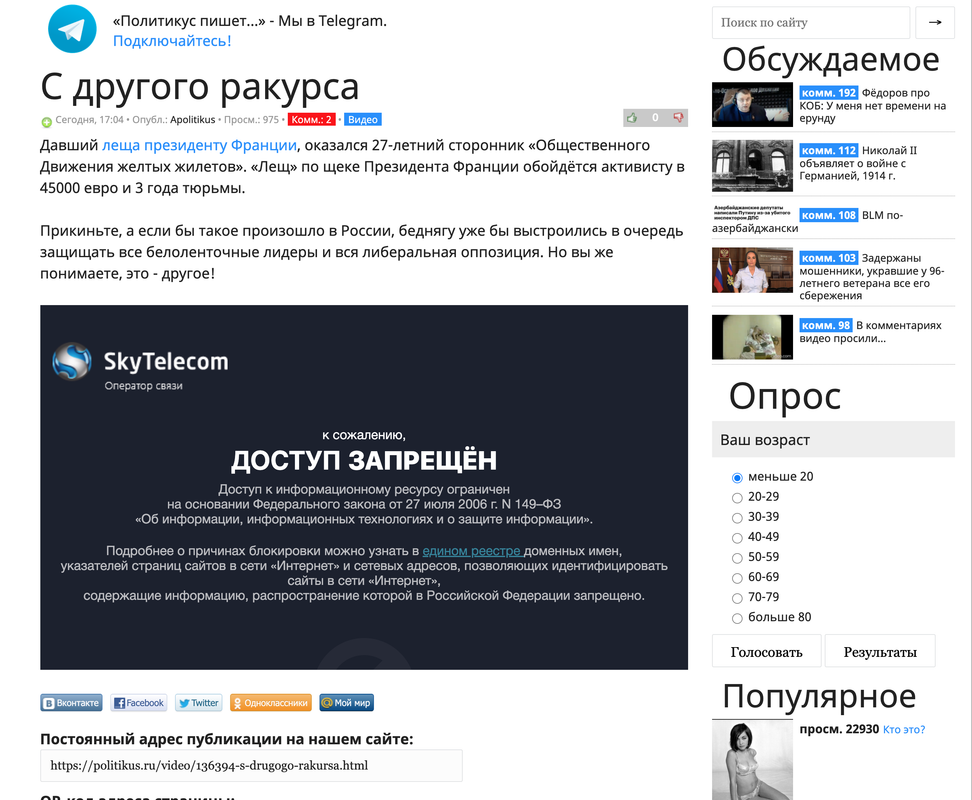Click the article title С другого ракурса

200,86
